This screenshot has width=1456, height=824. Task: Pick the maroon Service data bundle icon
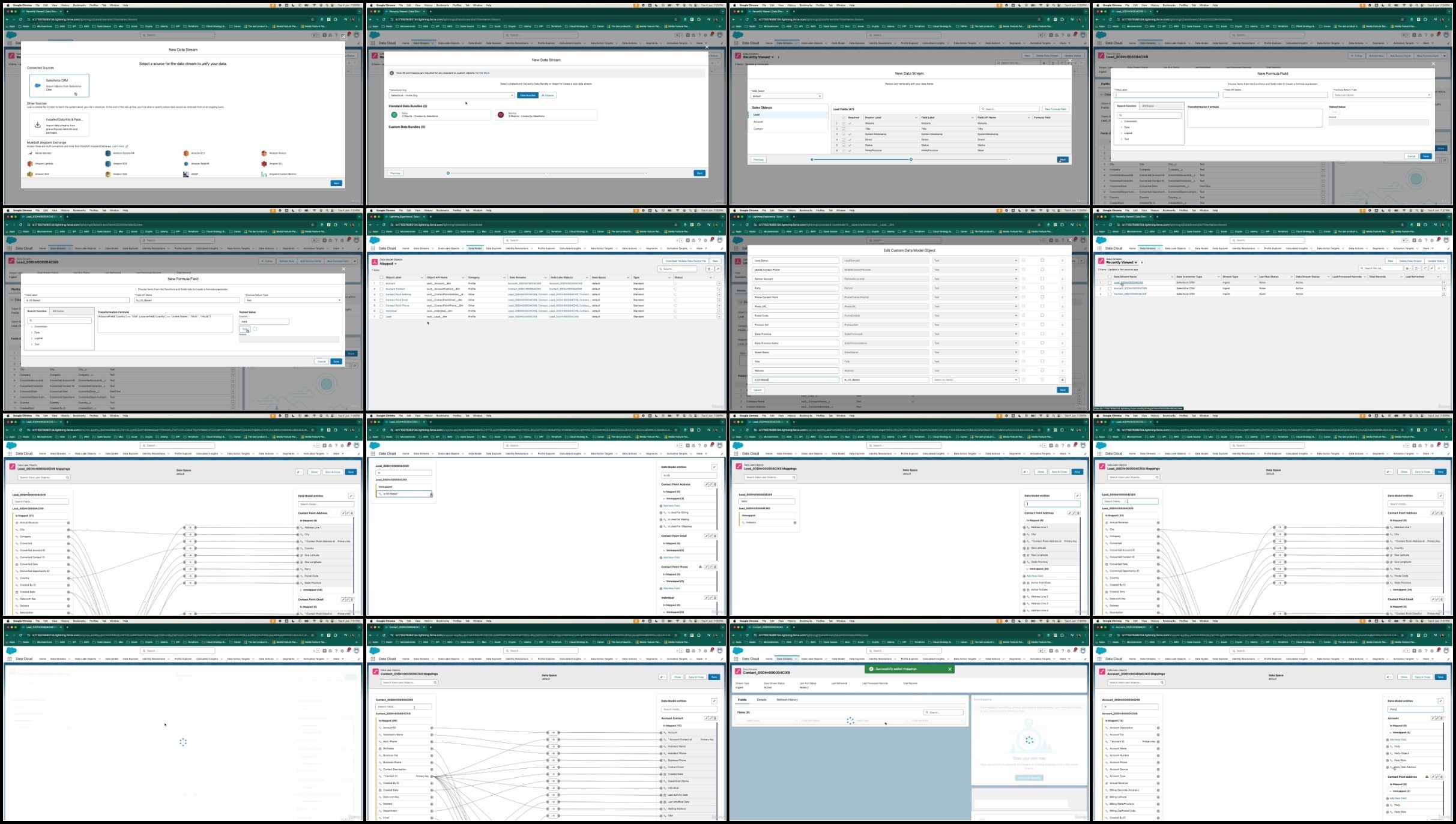[x=501, y=115]
